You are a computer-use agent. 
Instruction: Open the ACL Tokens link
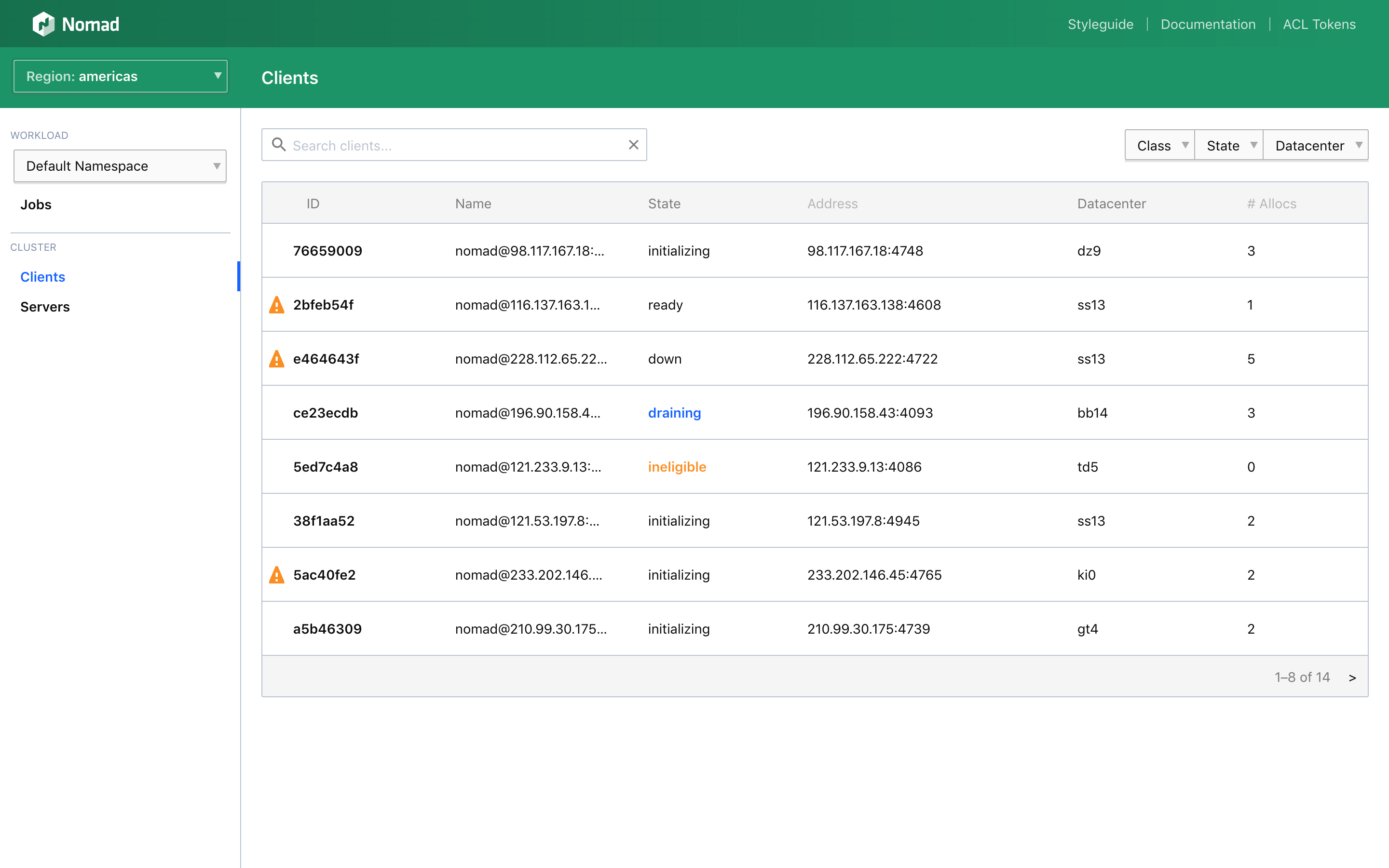click(x=1319, y=24)
